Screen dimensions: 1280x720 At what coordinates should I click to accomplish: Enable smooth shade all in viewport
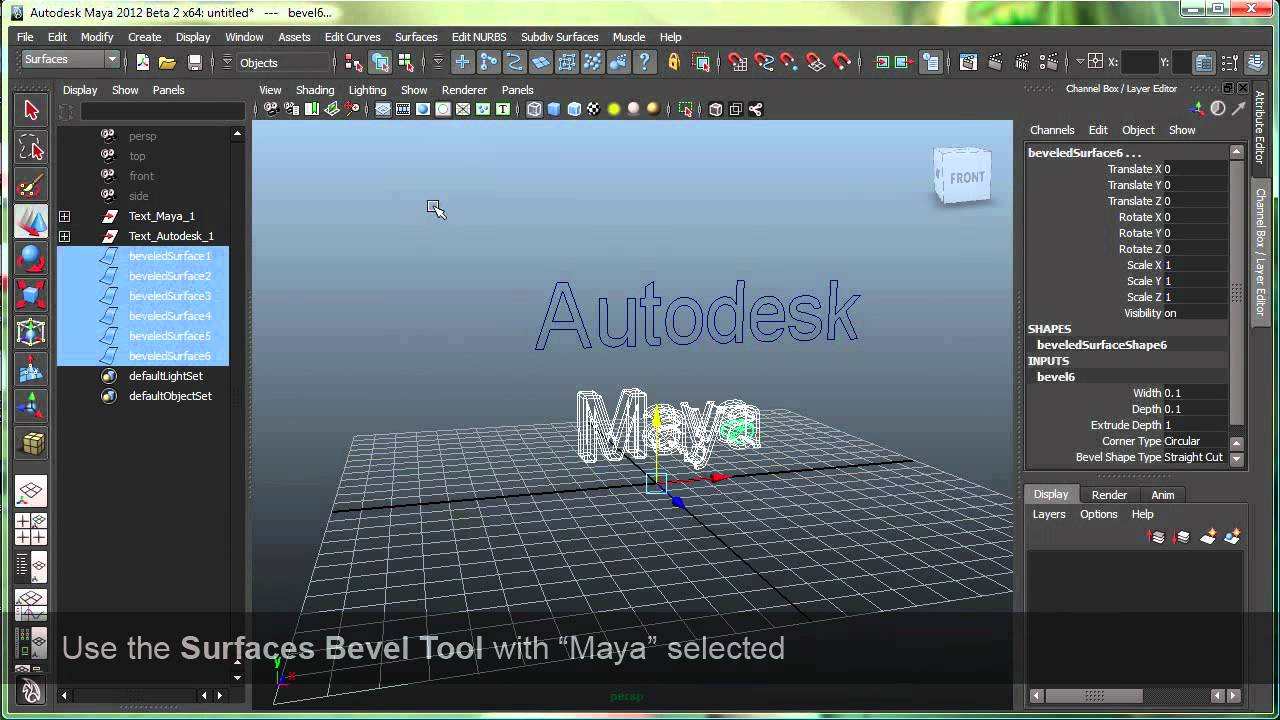pos(554,109)
